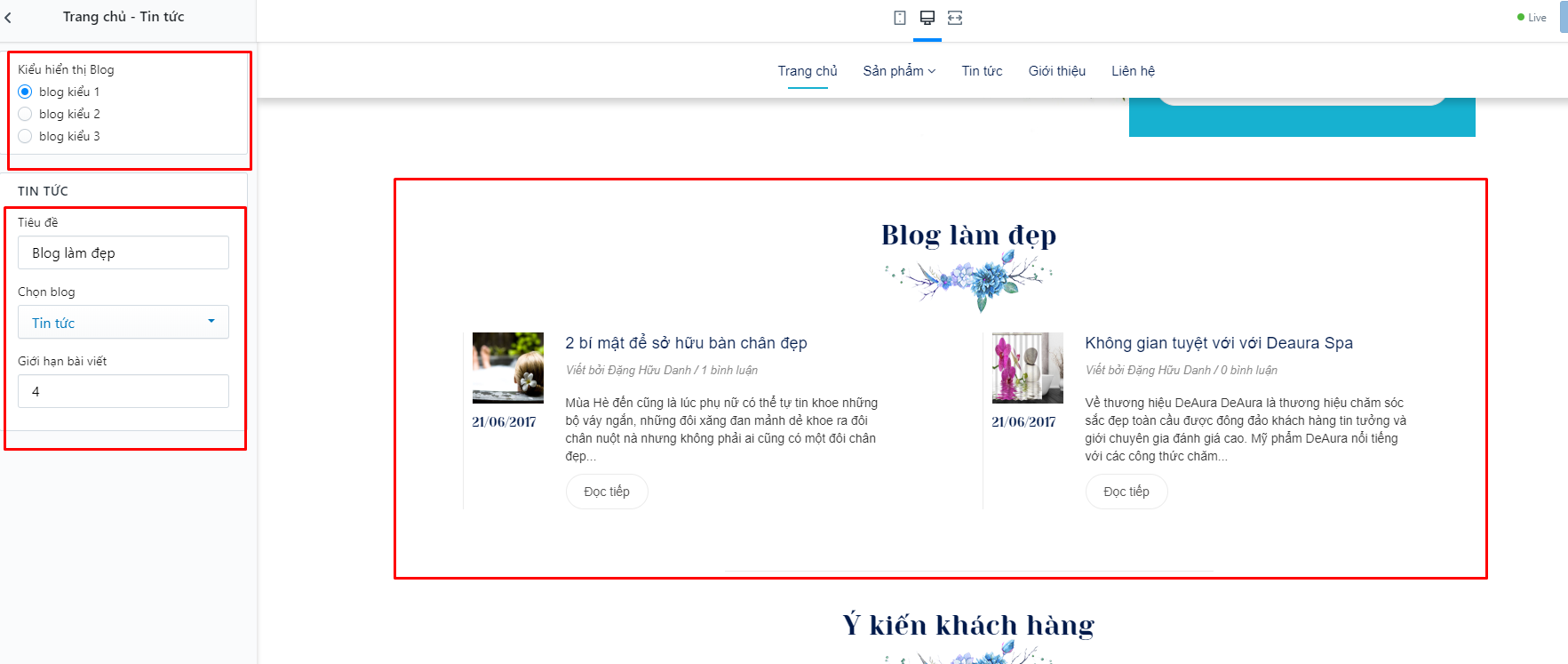Viewport: 1568px width, 664px height.
Task: Open Trang chủ navigation item
Action: pyautogui.click(x=808, y=71)
